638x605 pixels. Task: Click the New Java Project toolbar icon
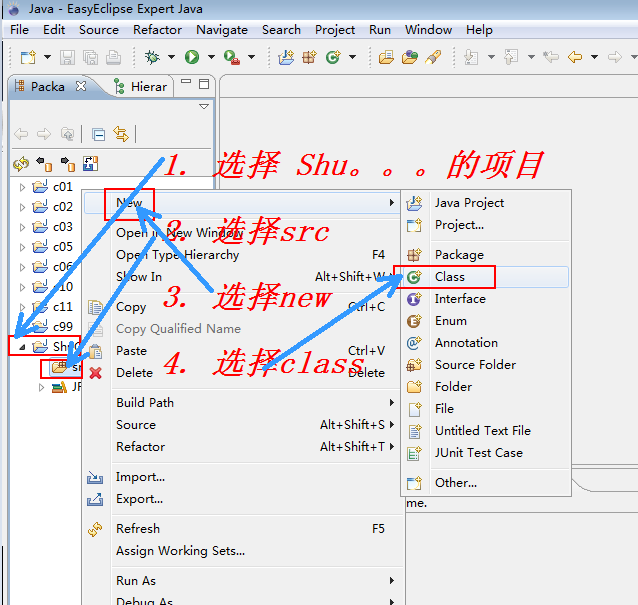(286, 57)
